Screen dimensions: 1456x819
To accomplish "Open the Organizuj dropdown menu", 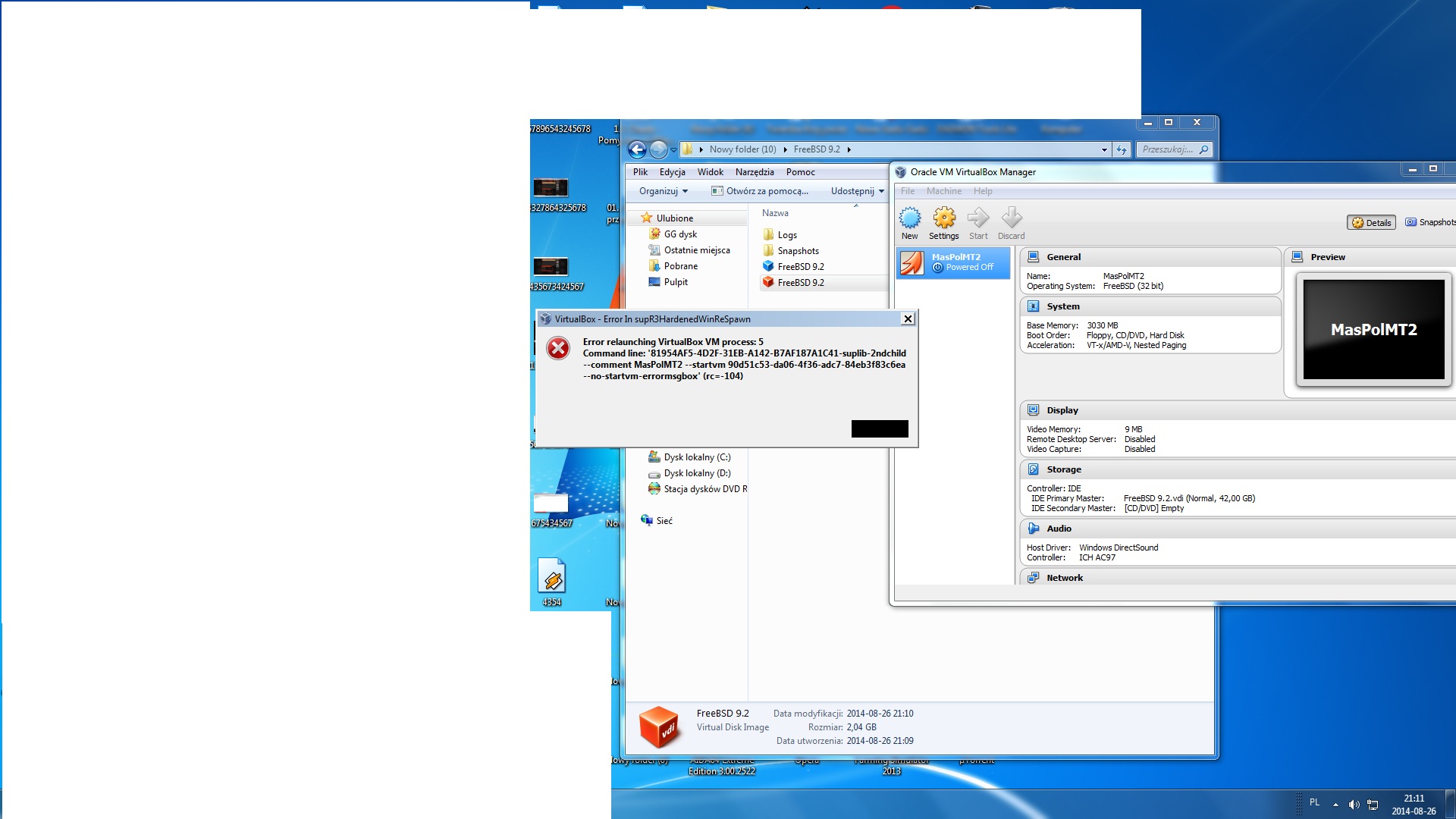I will [x=664, y=191].
